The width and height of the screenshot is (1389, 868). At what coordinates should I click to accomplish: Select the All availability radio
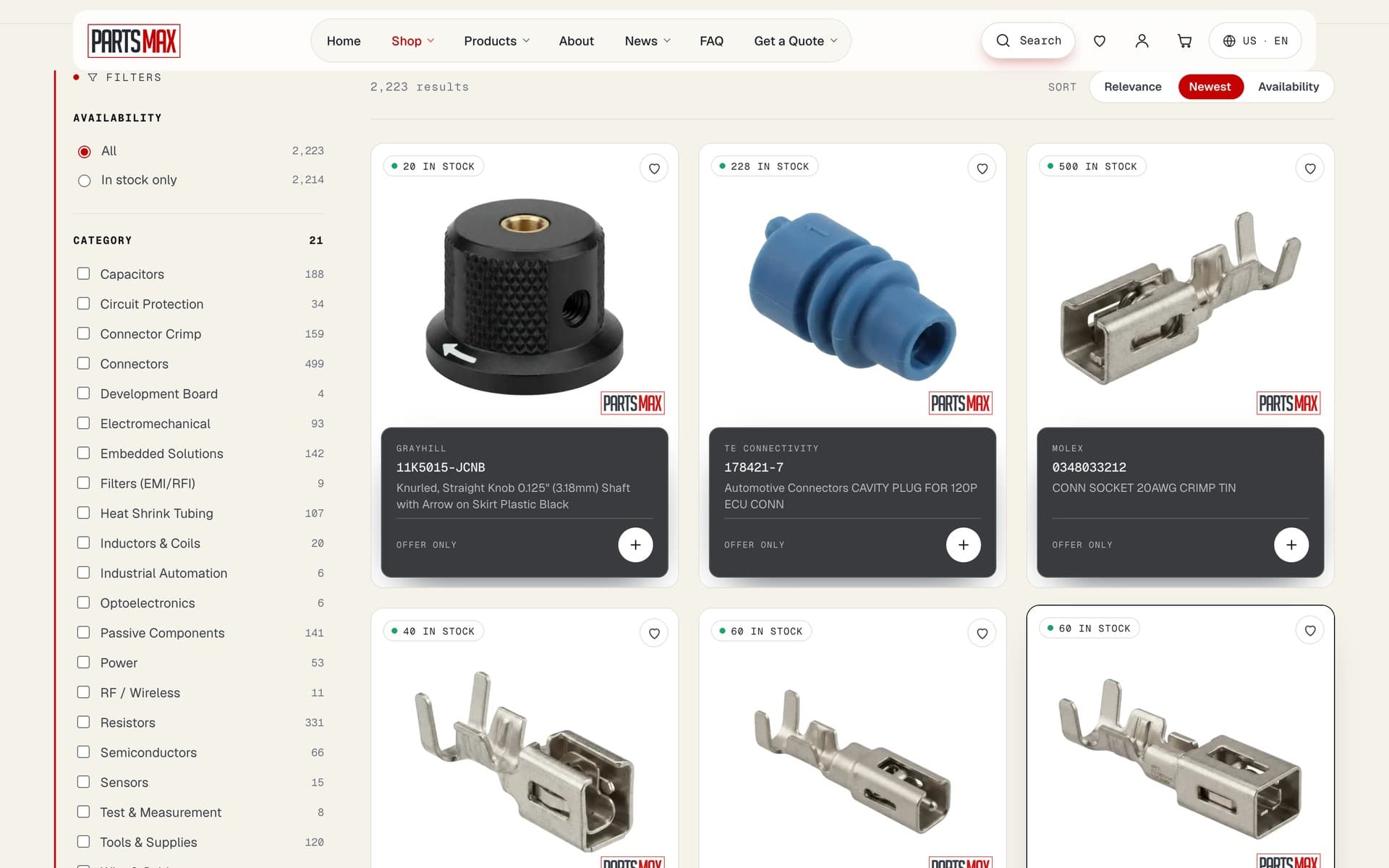[x=85, y=151]
